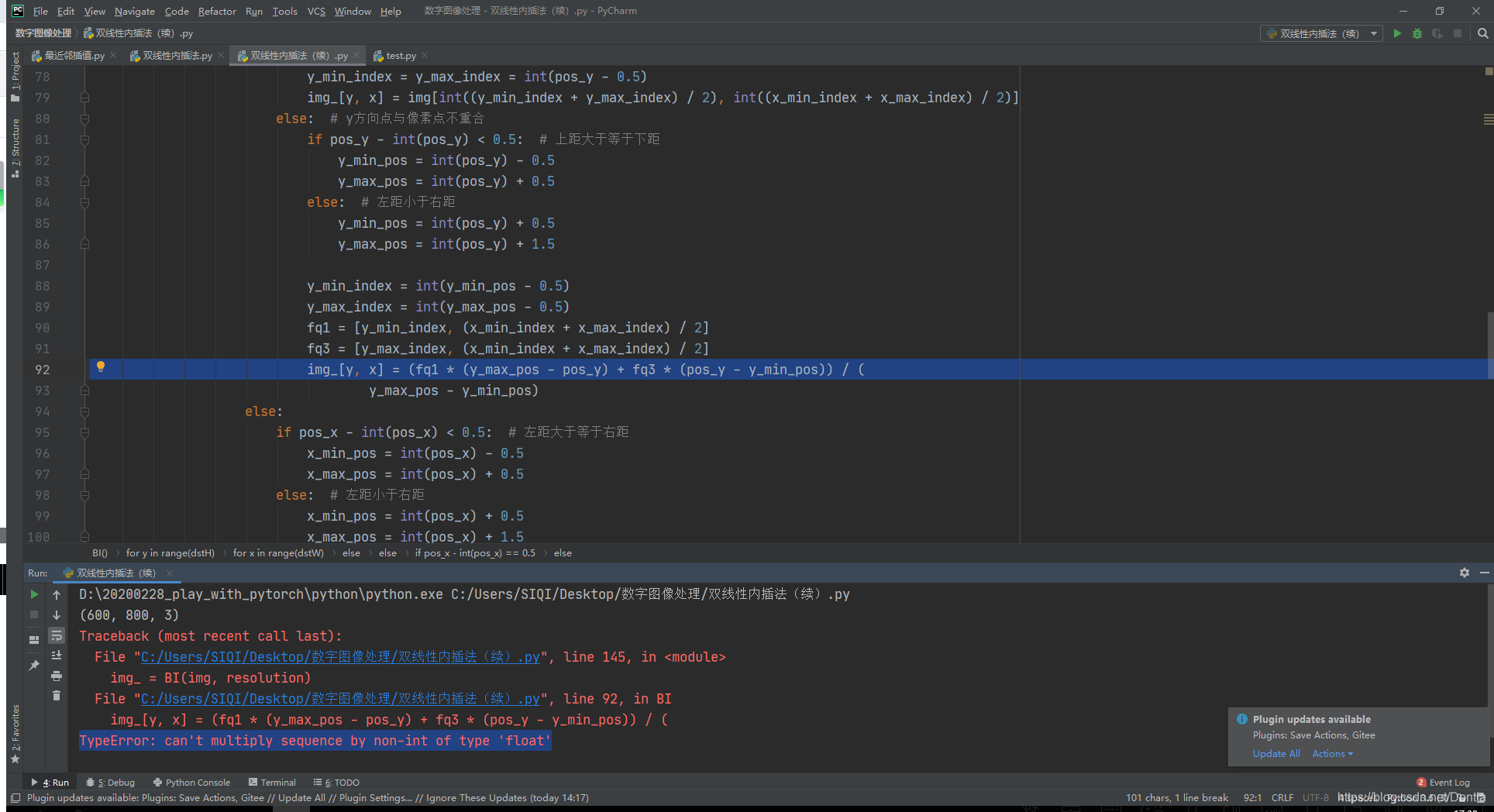
Task: Open the Project tool window
Action: click(15, 76)
